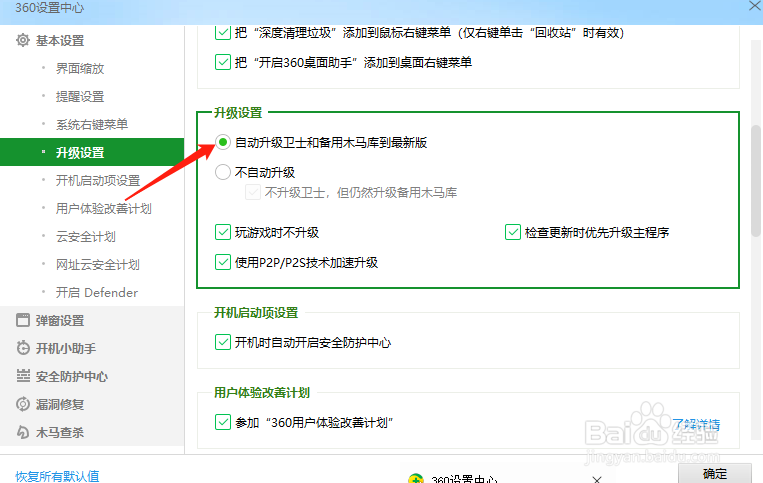Go to 系统右键菜单 section
The height and width of the screenshot is (483, 763).
[91, 125]
